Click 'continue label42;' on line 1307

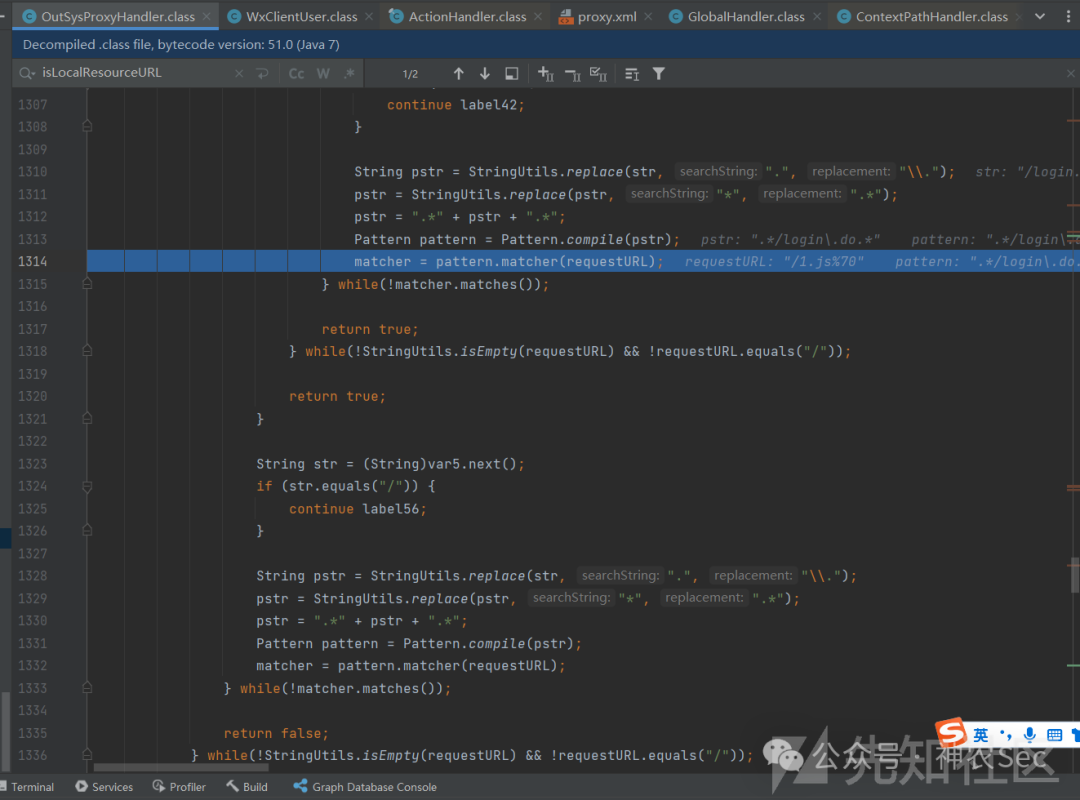pos(455,105)
